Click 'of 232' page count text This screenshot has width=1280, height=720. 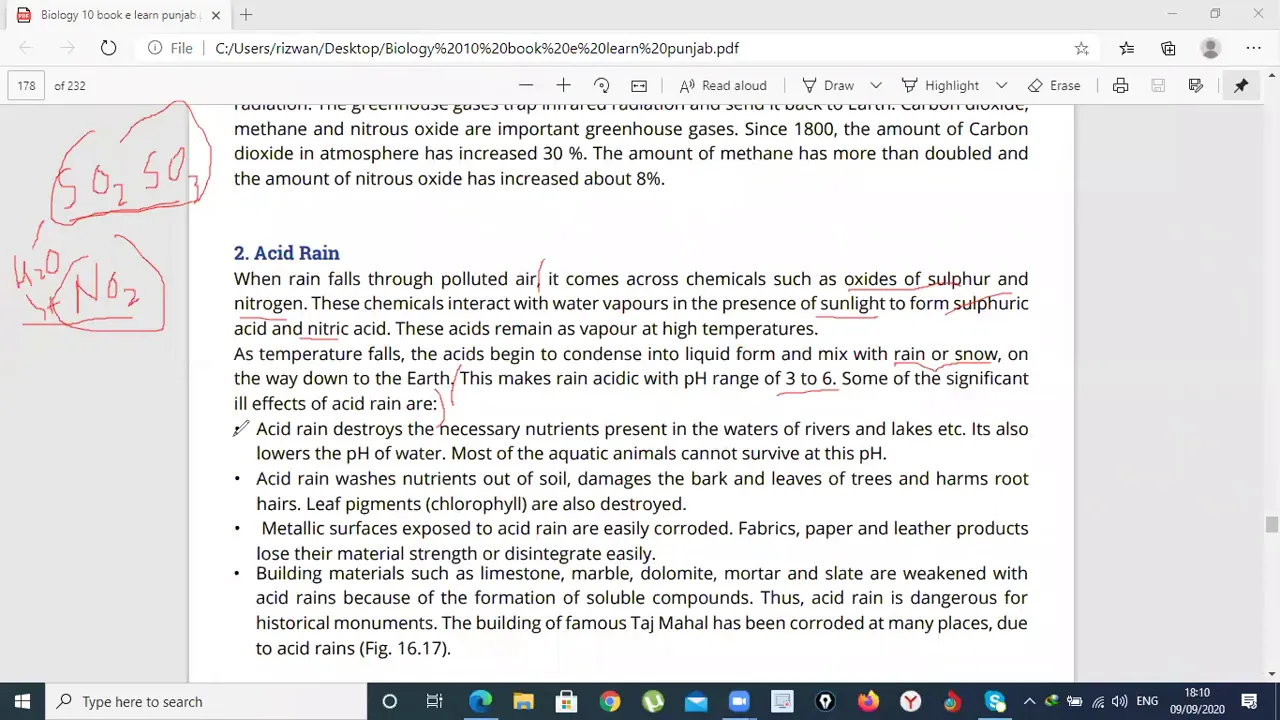point(70,86)
